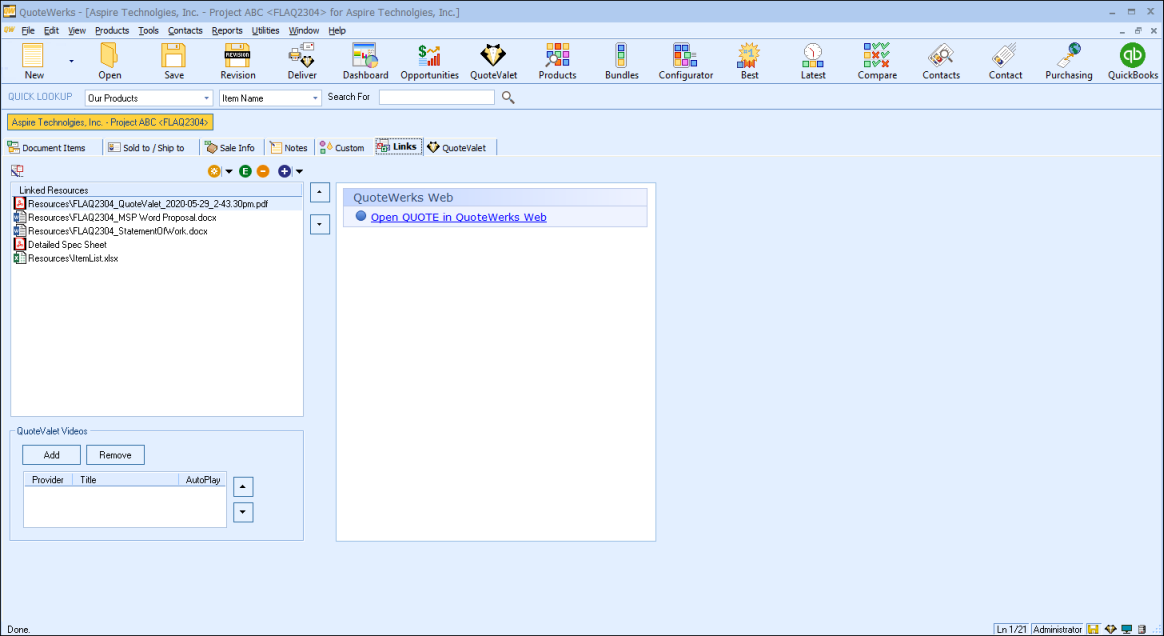This screenshot has width=1164, height=636.
Task: Select the Resources\ItemList.xlsx linked file
Action: point(73,258)
